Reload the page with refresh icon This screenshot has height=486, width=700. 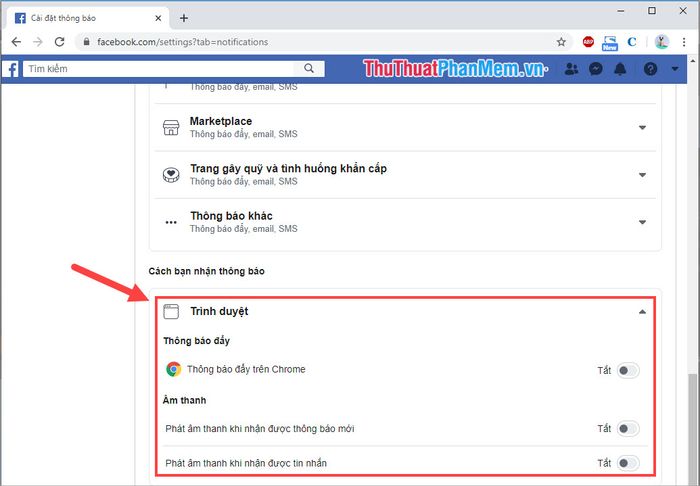59,42
